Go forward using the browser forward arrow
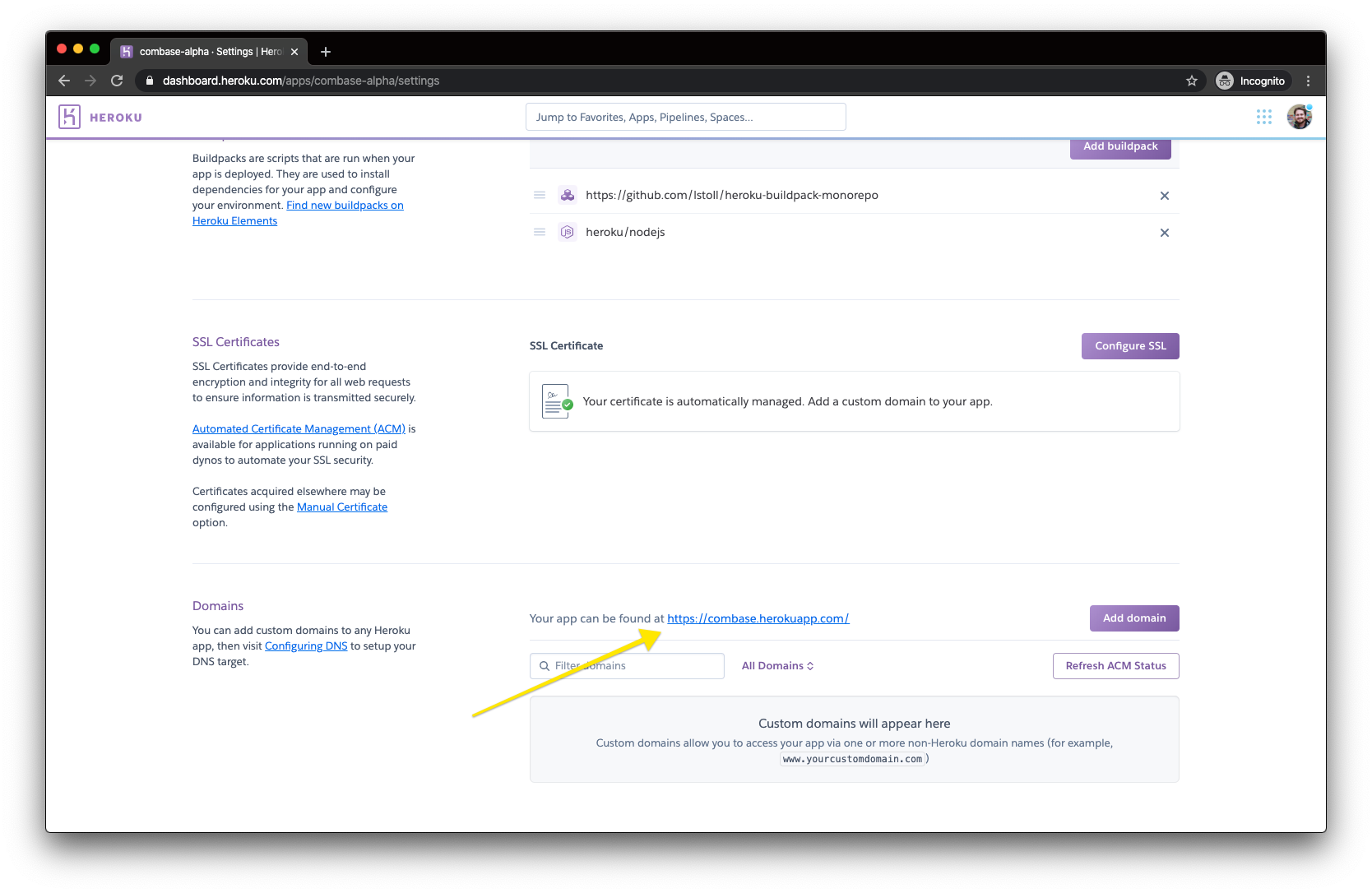This screenshot has width=1372, height=893. point(90,81)
